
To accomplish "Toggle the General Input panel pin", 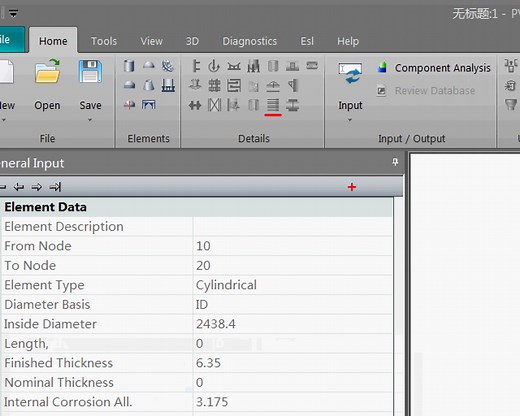I will pos(395,162).
